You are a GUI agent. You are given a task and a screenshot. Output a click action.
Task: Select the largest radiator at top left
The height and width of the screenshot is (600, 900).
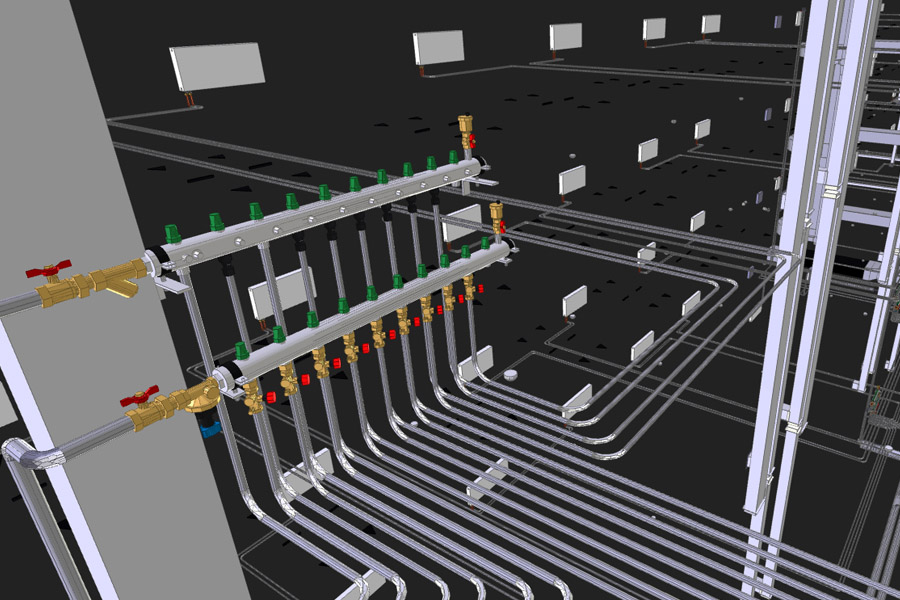[218, 65]
